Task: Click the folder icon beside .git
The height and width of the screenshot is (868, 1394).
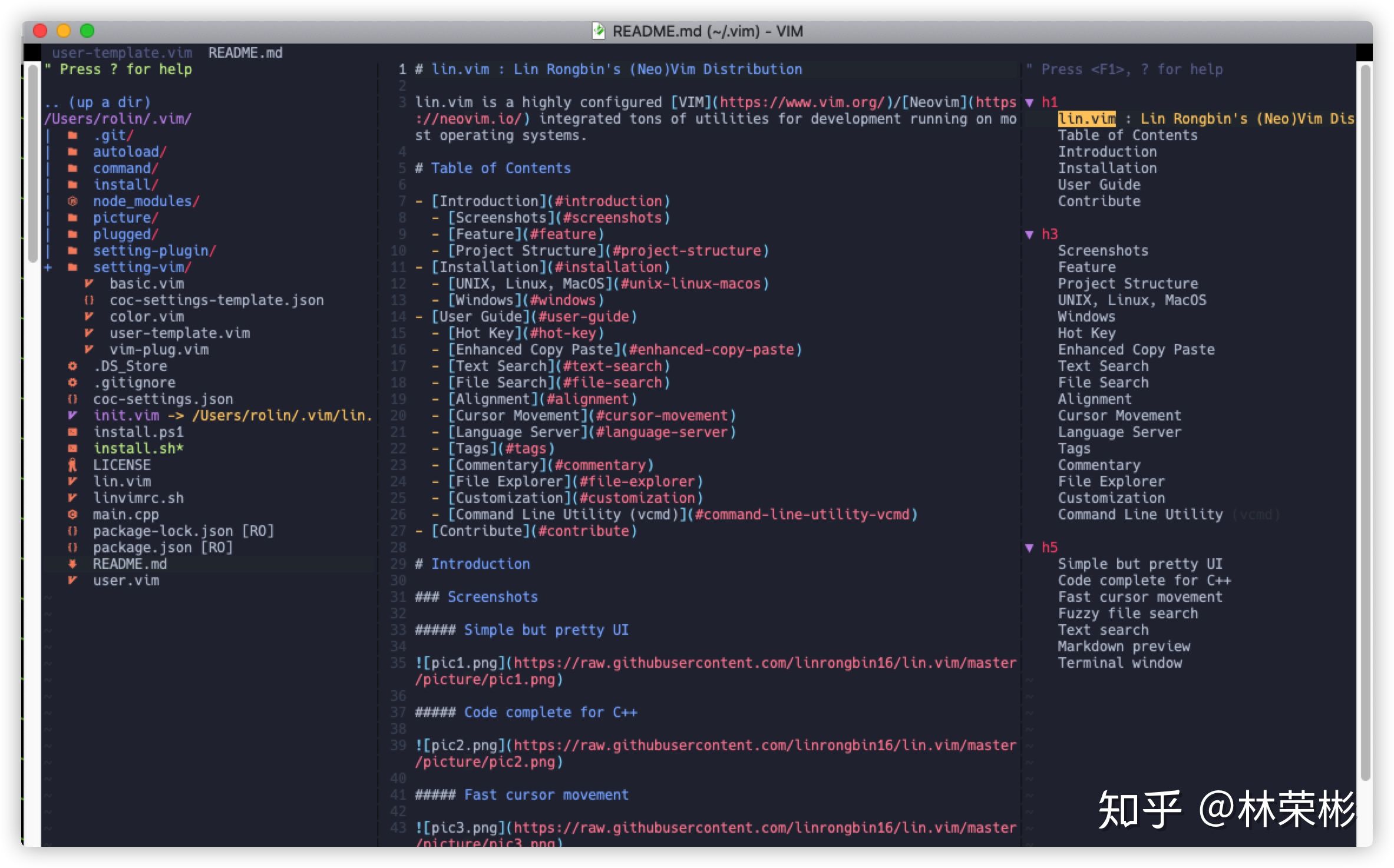Action: click(72, 135)
